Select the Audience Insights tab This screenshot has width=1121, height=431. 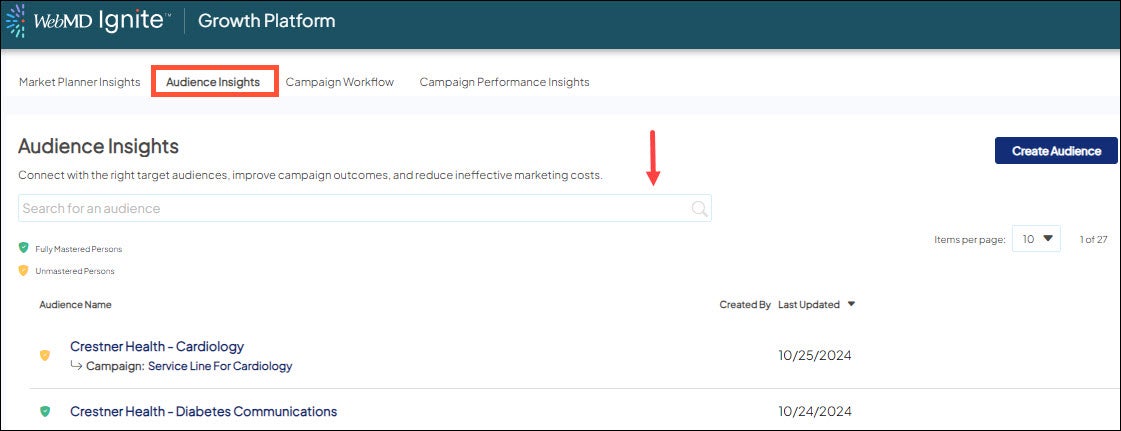213,82
